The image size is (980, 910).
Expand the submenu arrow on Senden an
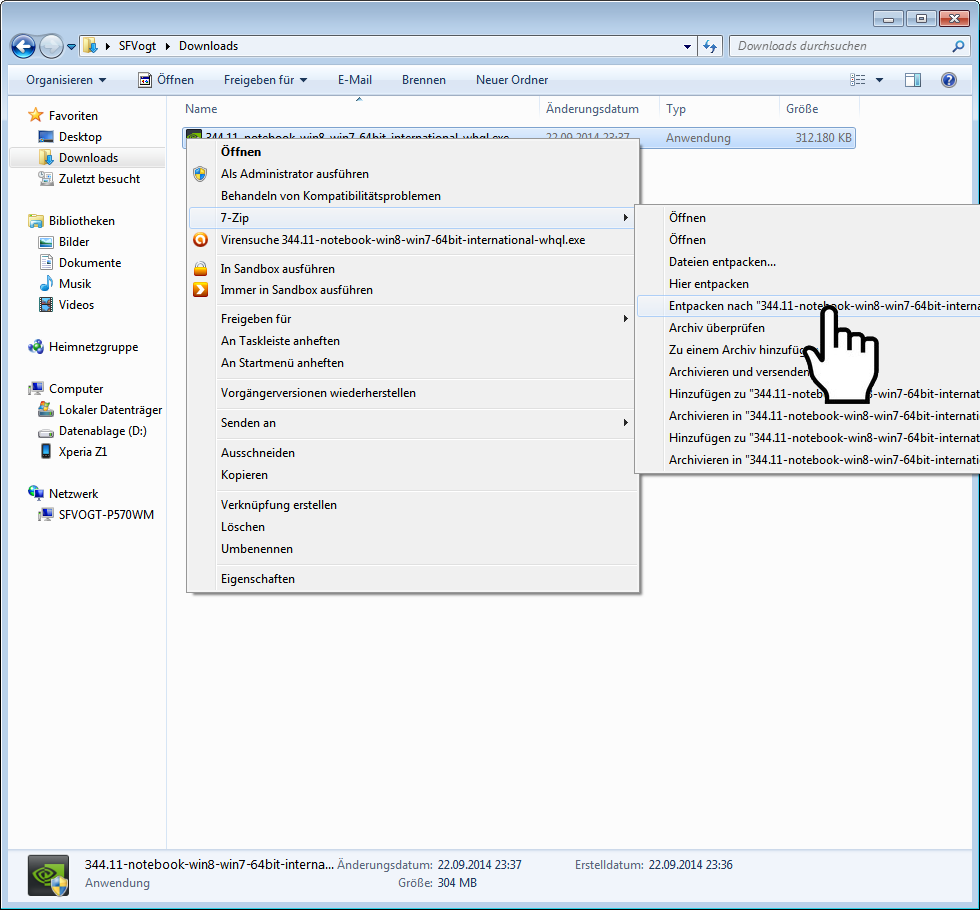click(625, 422)
